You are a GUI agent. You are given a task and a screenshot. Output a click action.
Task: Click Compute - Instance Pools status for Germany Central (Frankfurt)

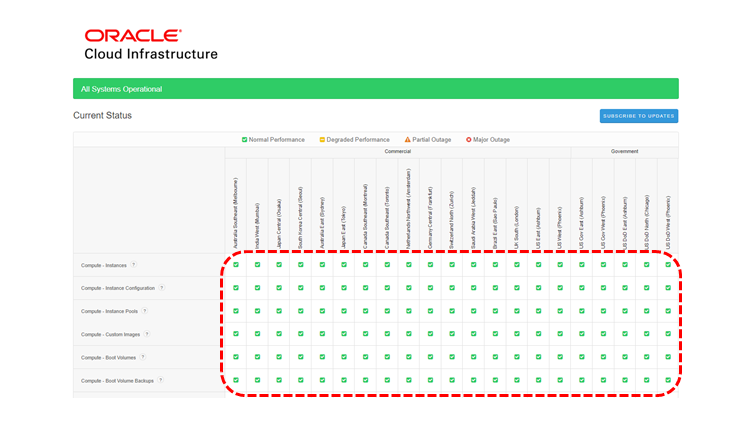pos(430,311)
